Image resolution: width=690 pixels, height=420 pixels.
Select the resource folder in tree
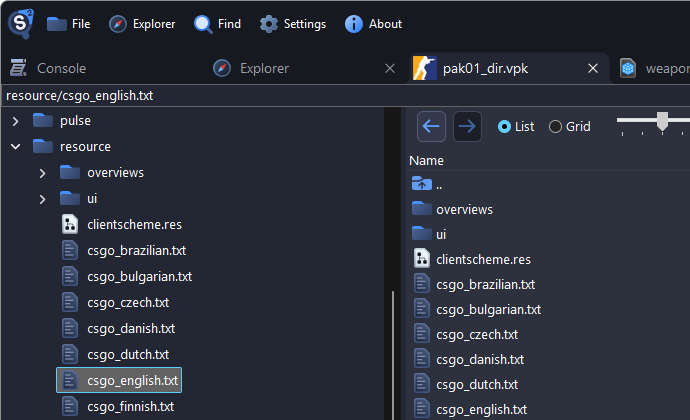[72, 147]
